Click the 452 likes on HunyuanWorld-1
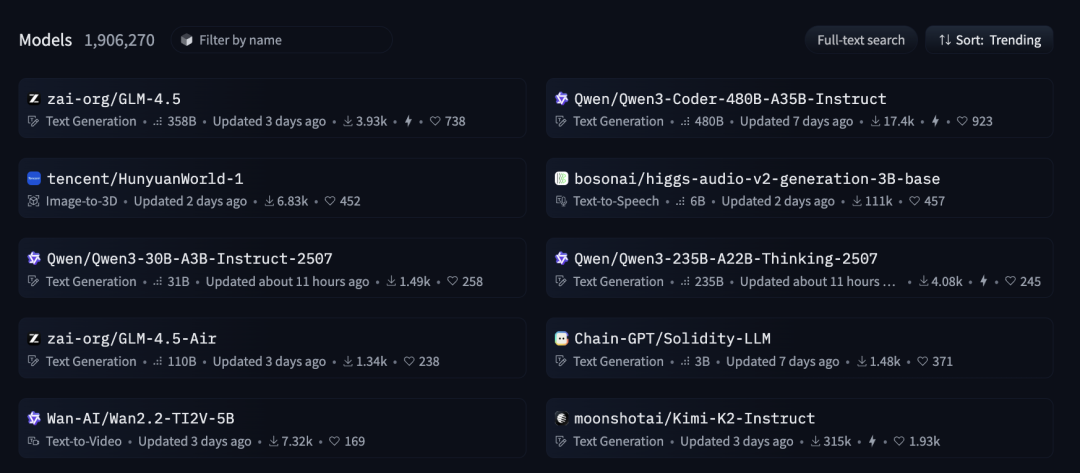 click(x=350, y=201)
